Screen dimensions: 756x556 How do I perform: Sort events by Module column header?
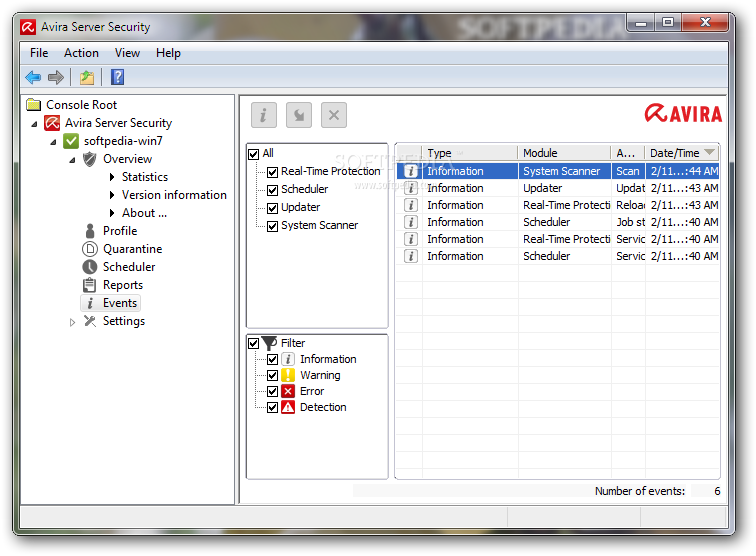point(564,153)
